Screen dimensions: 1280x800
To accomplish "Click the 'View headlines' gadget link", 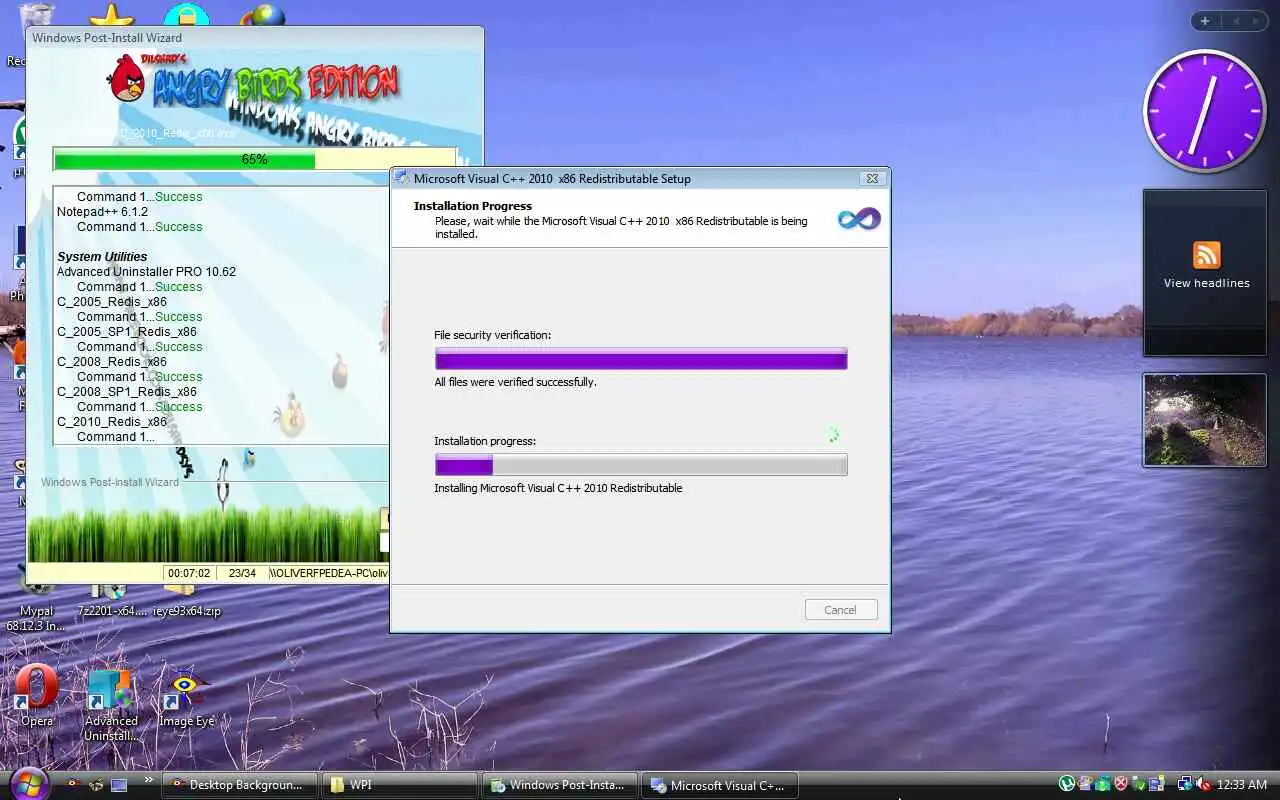I will (1206, 283).
